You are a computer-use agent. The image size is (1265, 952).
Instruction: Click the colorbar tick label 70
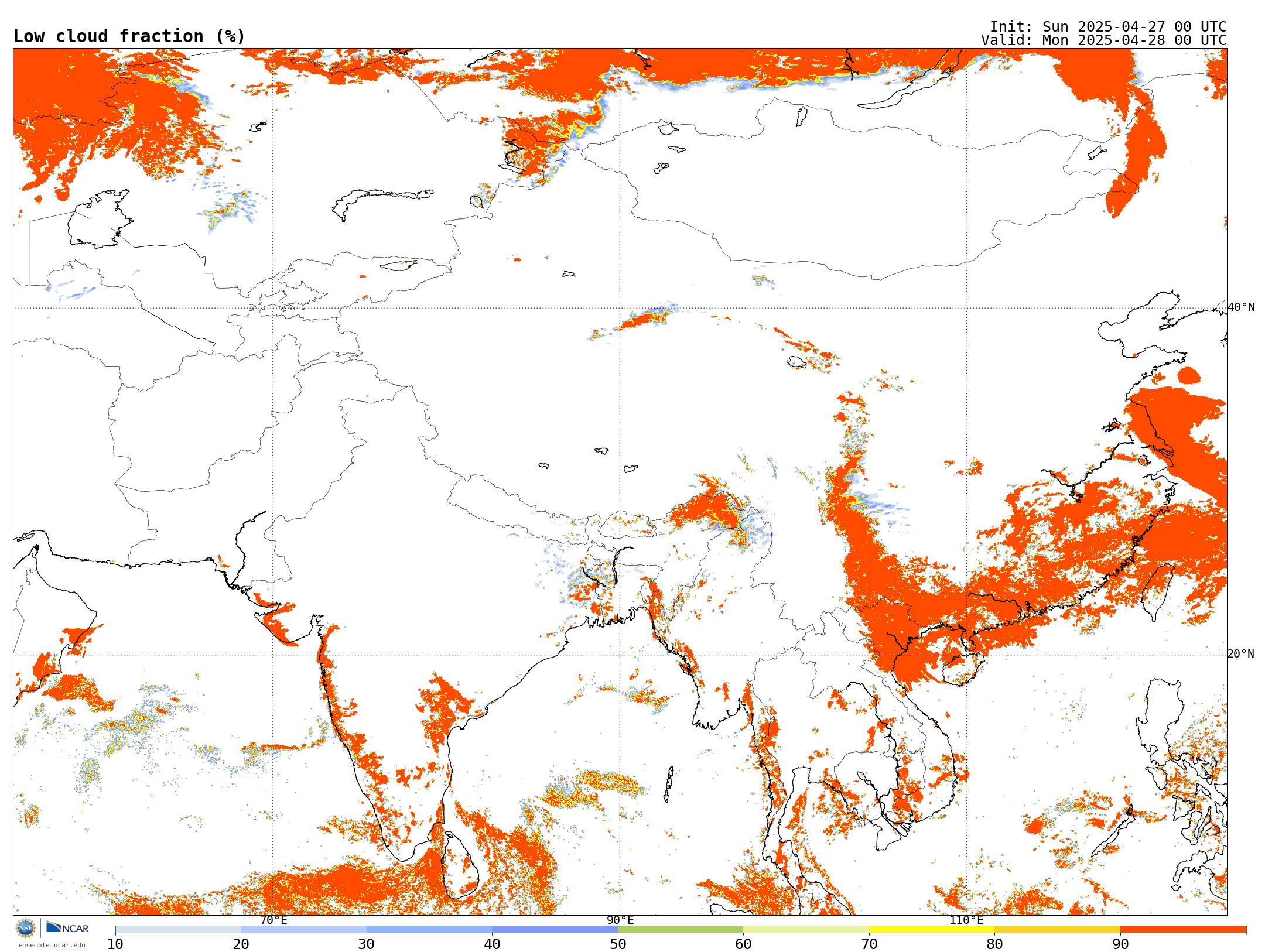(869, 944)
